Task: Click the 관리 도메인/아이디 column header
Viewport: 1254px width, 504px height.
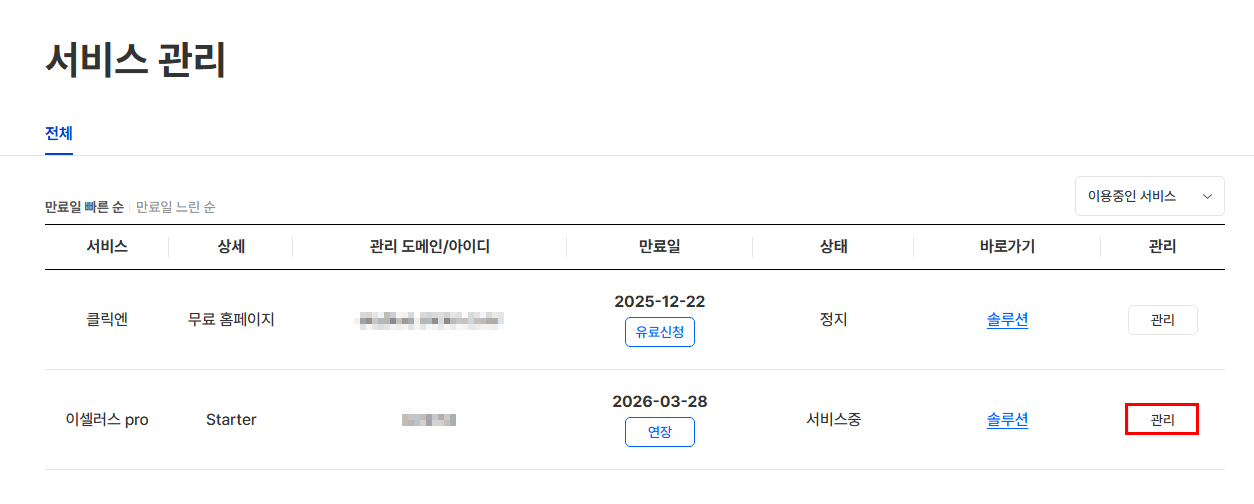Action: [430, 247]
